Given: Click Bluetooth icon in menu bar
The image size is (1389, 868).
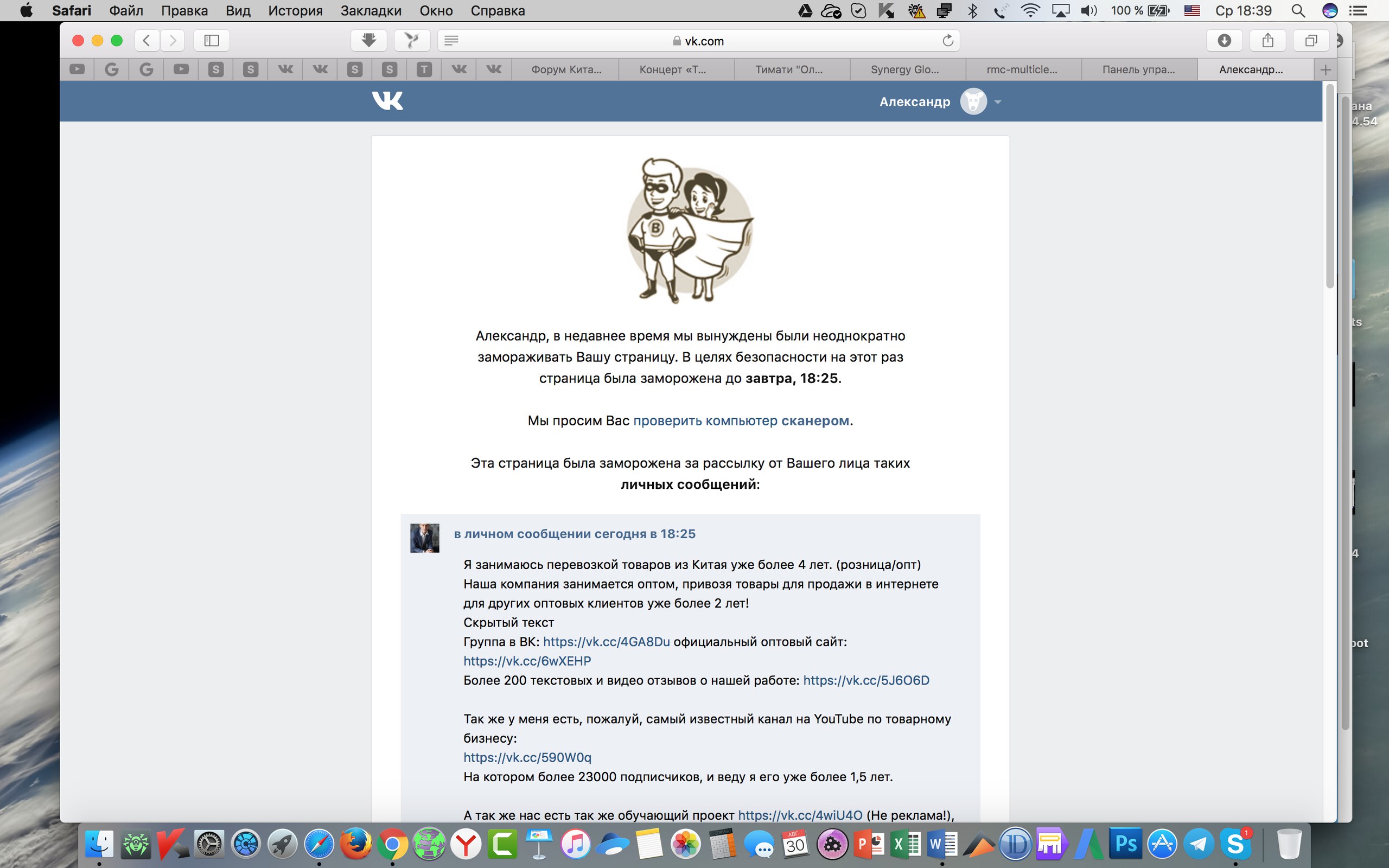Looking at the screenshot, I should click(972, 10).
